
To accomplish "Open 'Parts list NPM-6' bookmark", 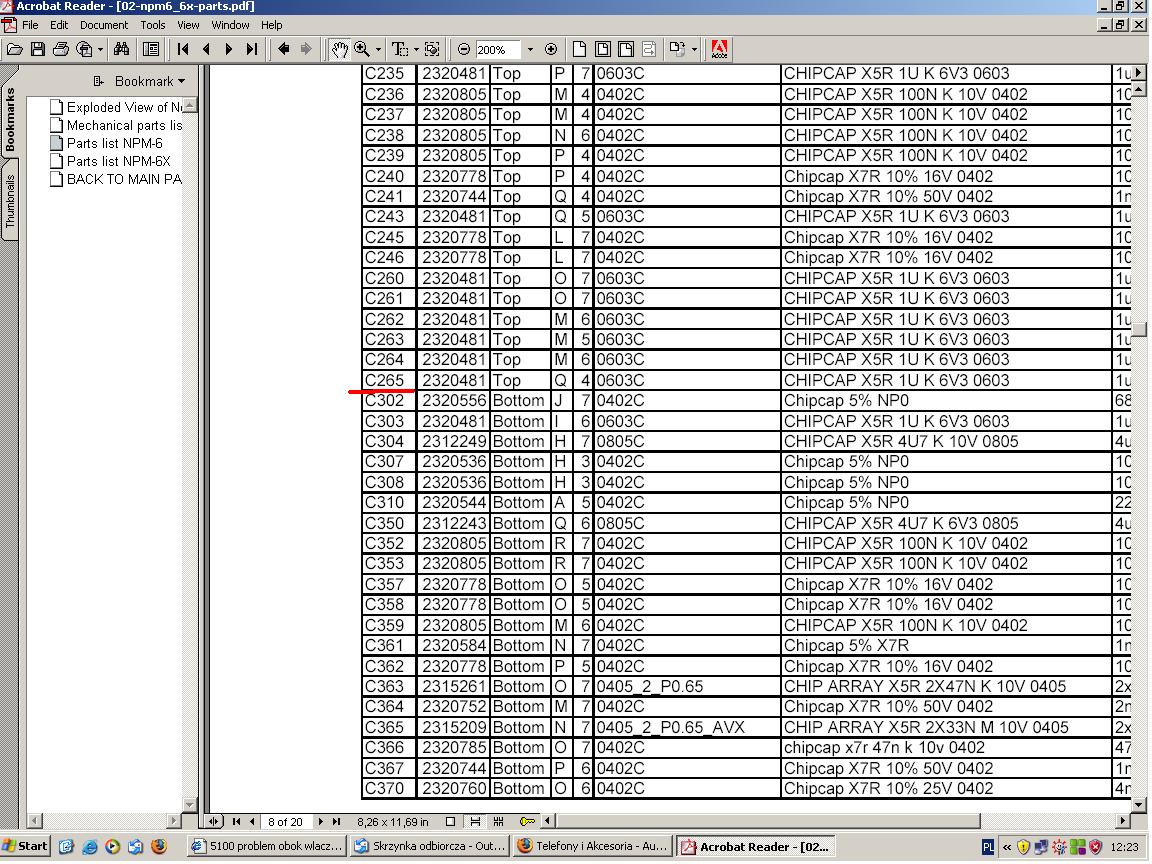I will point(107,143).
